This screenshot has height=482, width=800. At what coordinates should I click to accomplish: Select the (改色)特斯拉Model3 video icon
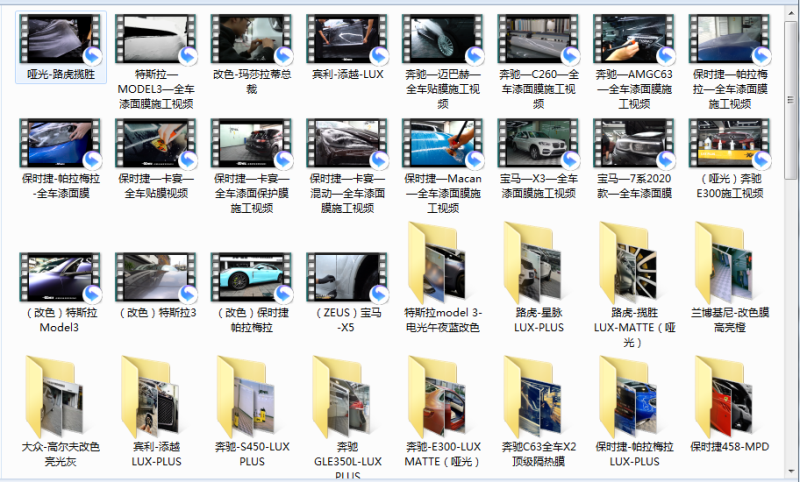[x=60, y=277]
